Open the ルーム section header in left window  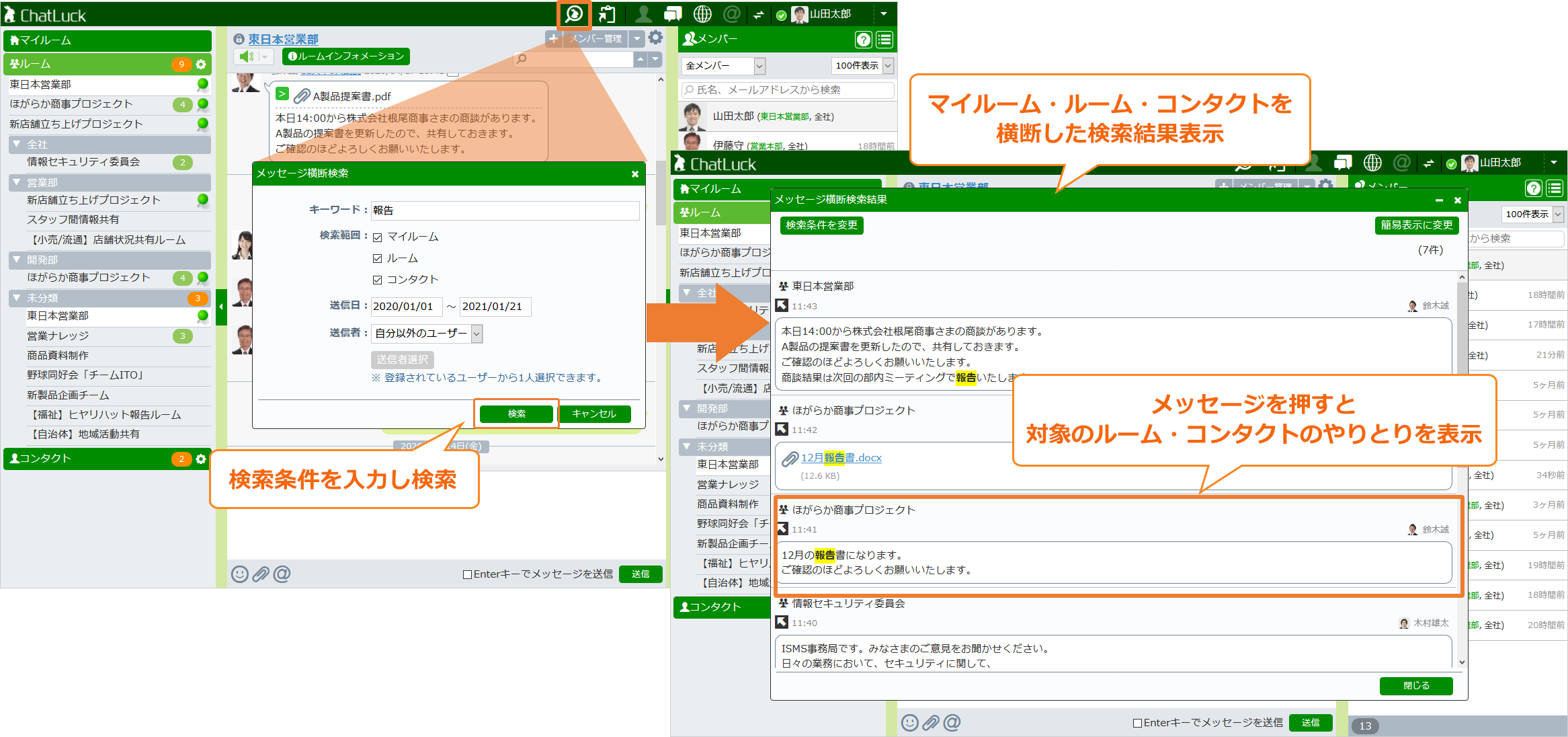click(108, 65)
